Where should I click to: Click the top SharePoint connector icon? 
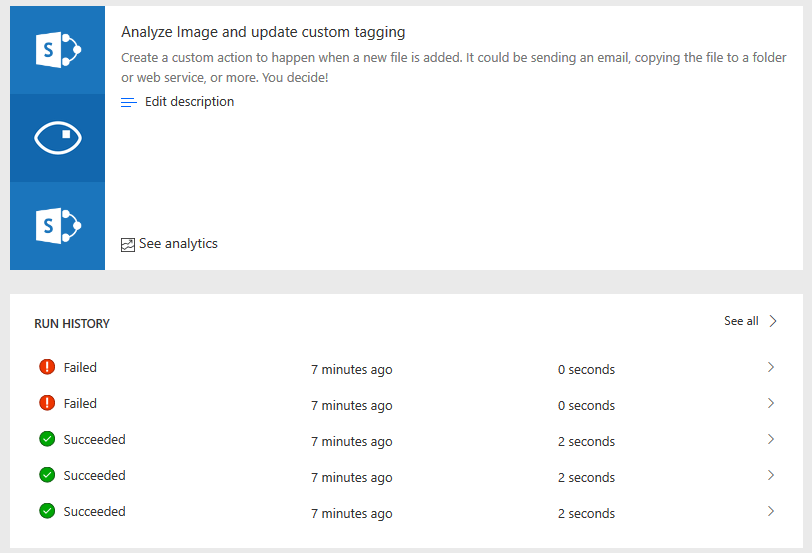57,50
